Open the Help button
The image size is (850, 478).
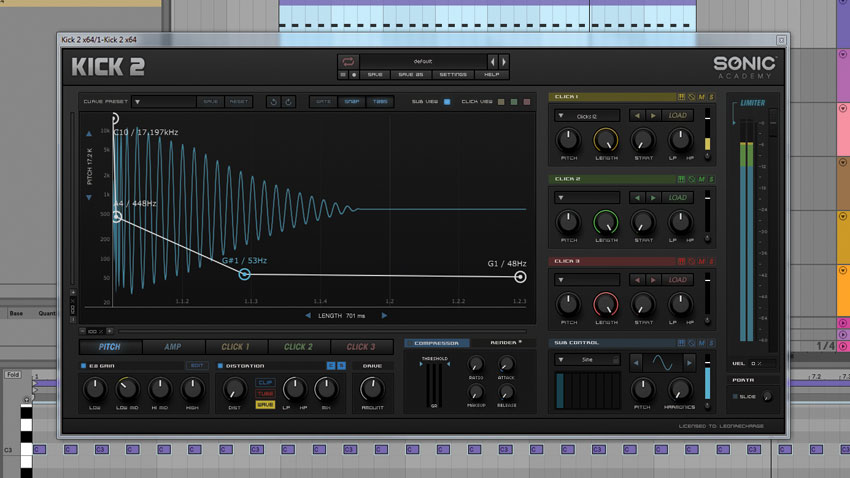coord(492,75)
